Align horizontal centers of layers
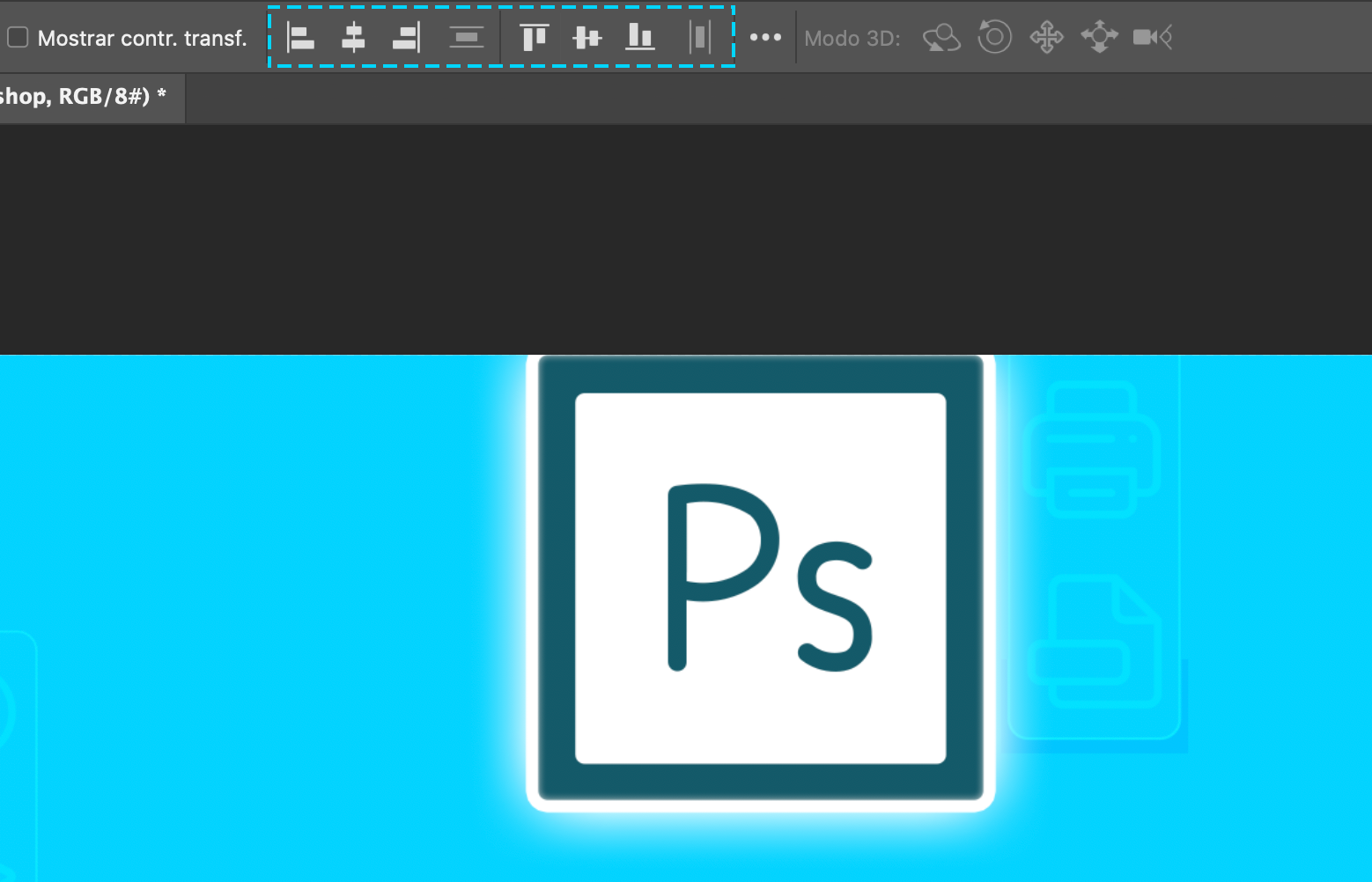 pyautogui.click(x=353, y=37)
